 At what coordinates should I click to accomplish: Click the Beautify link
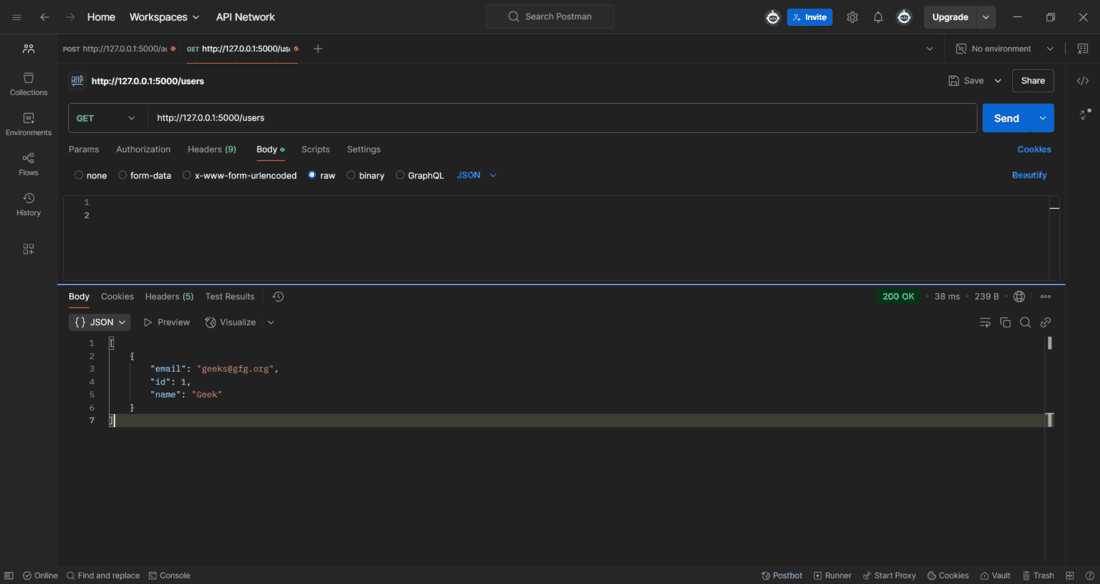(1029, 175)
